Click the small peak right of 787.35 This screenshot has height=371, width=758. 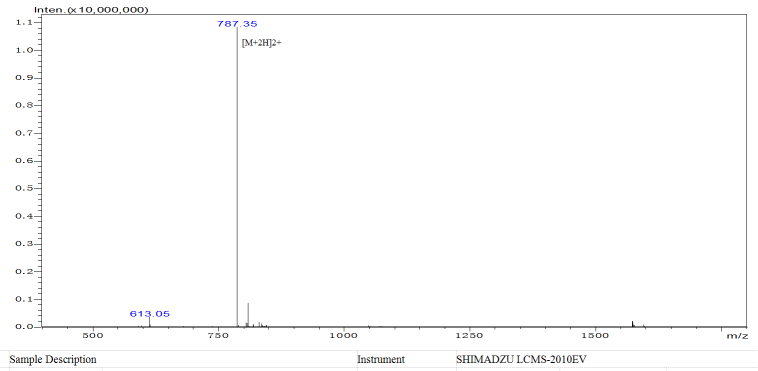pos(248,314)
